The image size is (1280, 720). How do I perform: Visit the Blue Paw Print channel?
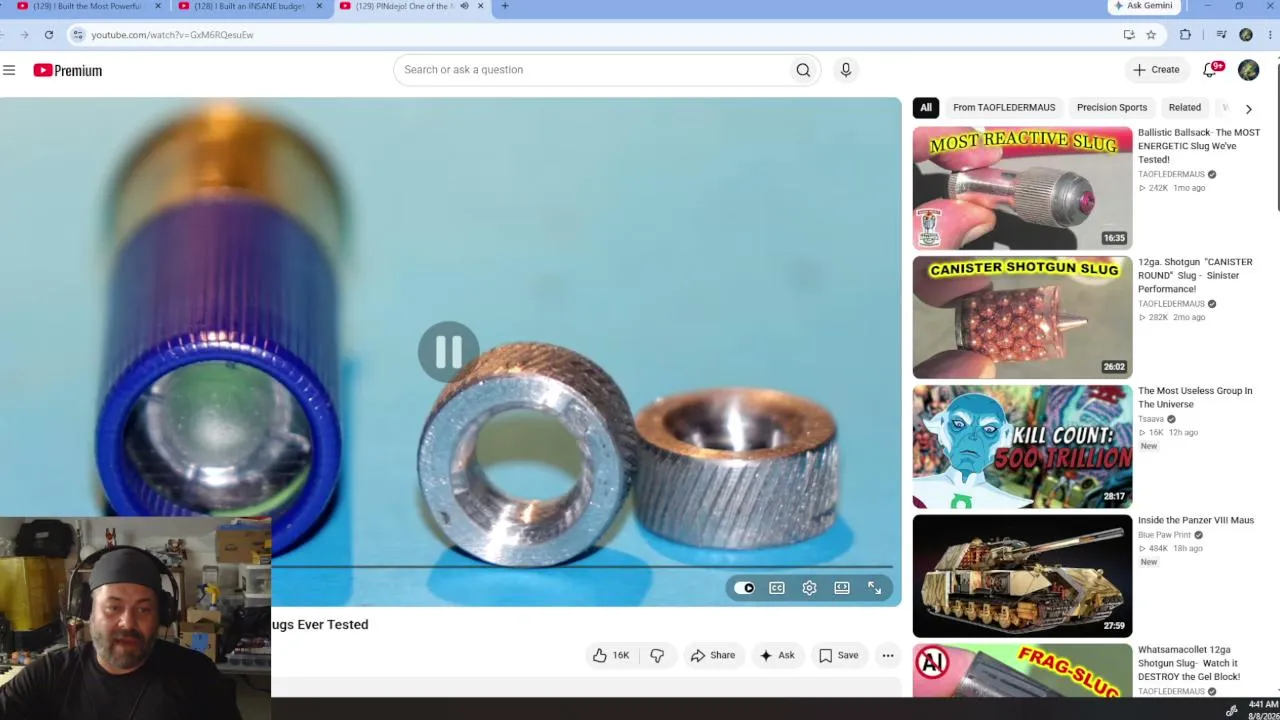[1165, 535]
